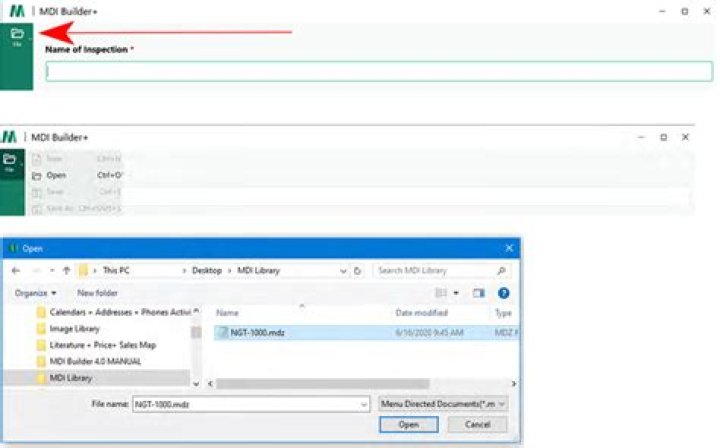Click the NGT-1000.mdz file icon
Viewport: 720px width, 448px height.
pyautogui.click(x=223, y=332)
